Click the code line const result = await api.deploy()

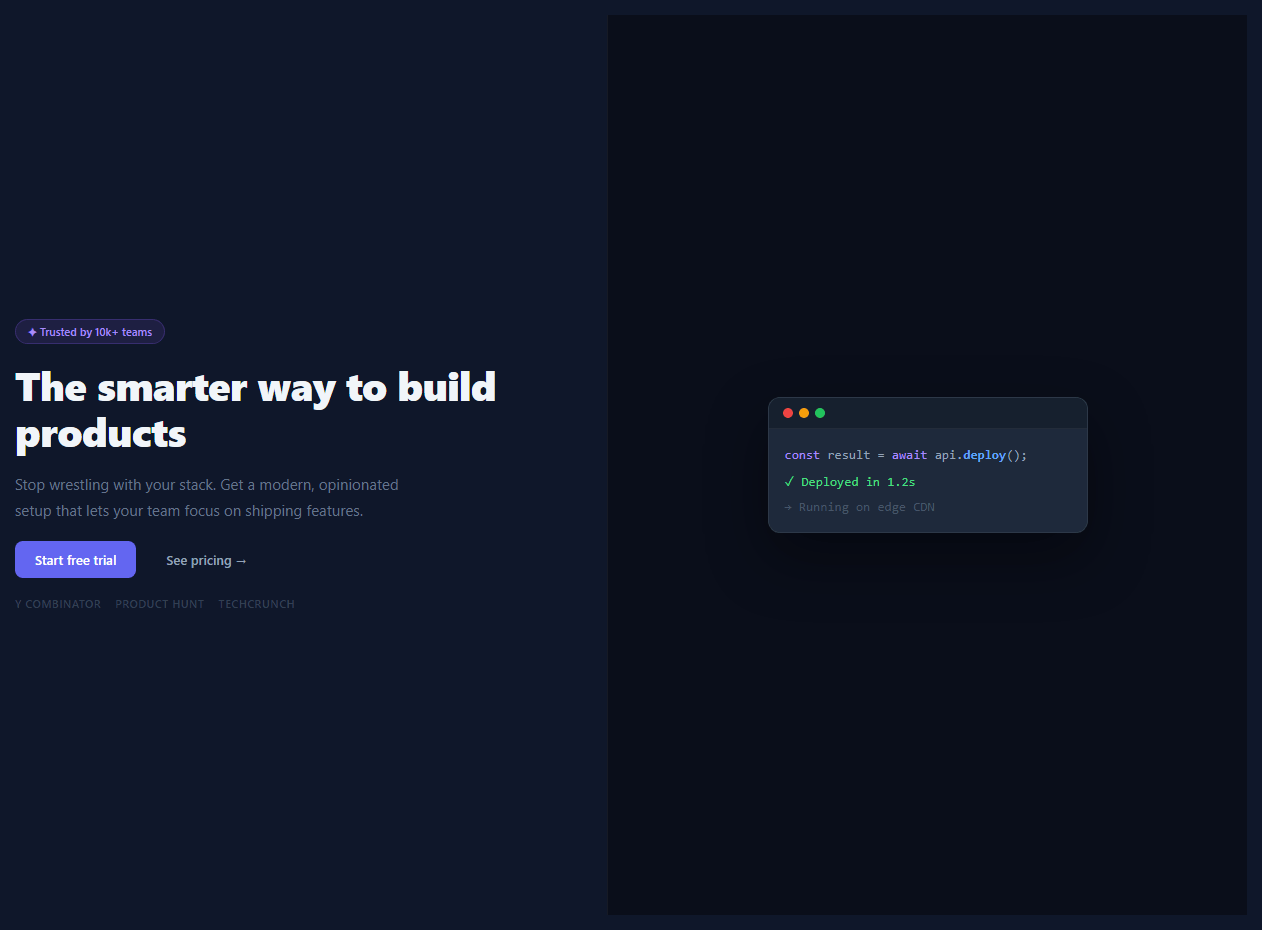pos(906,455)
